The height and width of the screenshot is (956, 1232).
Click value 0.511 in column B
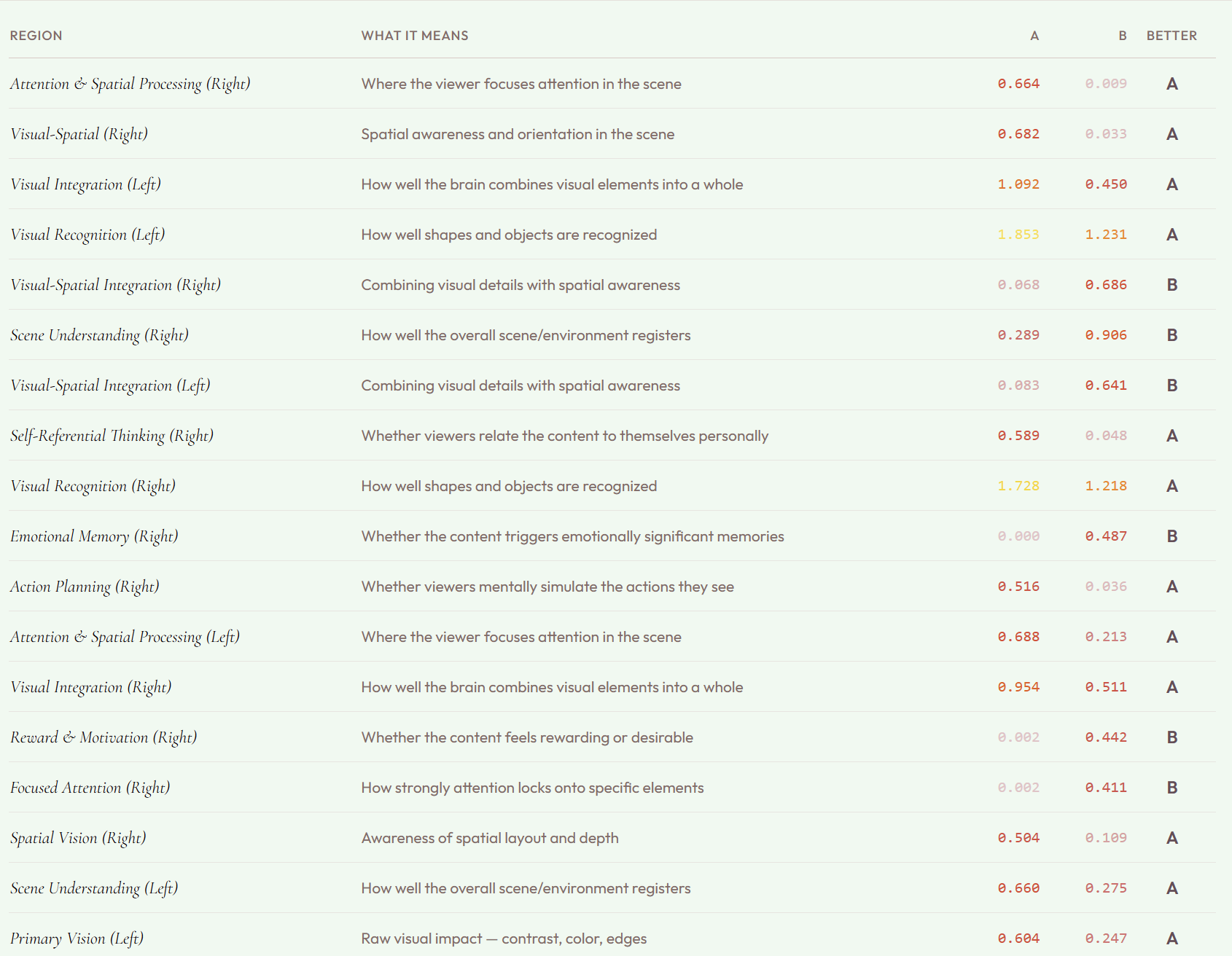pos(1106,687)
